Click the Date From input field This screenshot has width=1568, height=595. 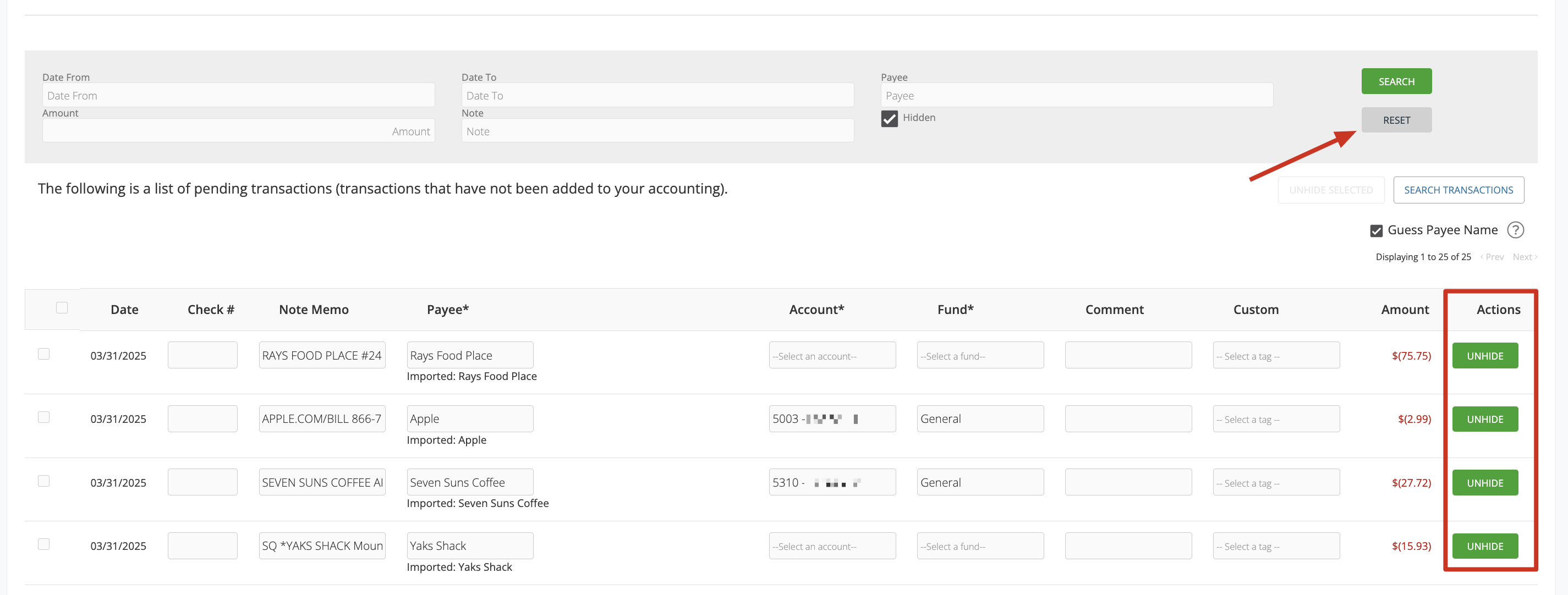(238, 96)
